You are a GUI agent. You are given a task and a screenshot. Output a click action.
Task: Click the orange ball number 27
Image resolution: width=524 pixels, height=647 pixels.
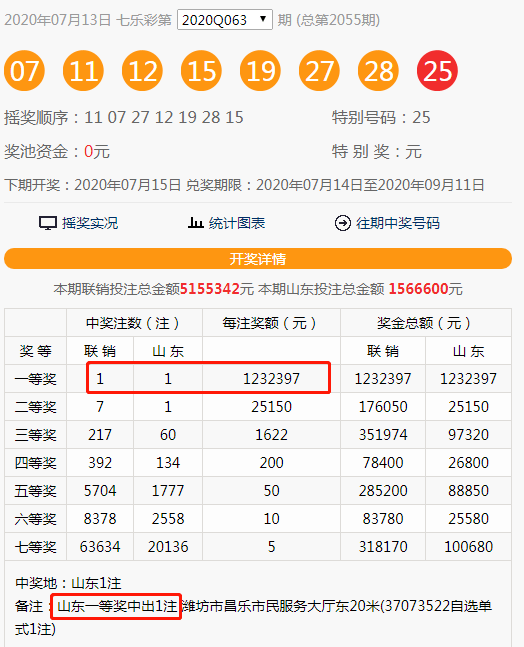coord(319,71)
